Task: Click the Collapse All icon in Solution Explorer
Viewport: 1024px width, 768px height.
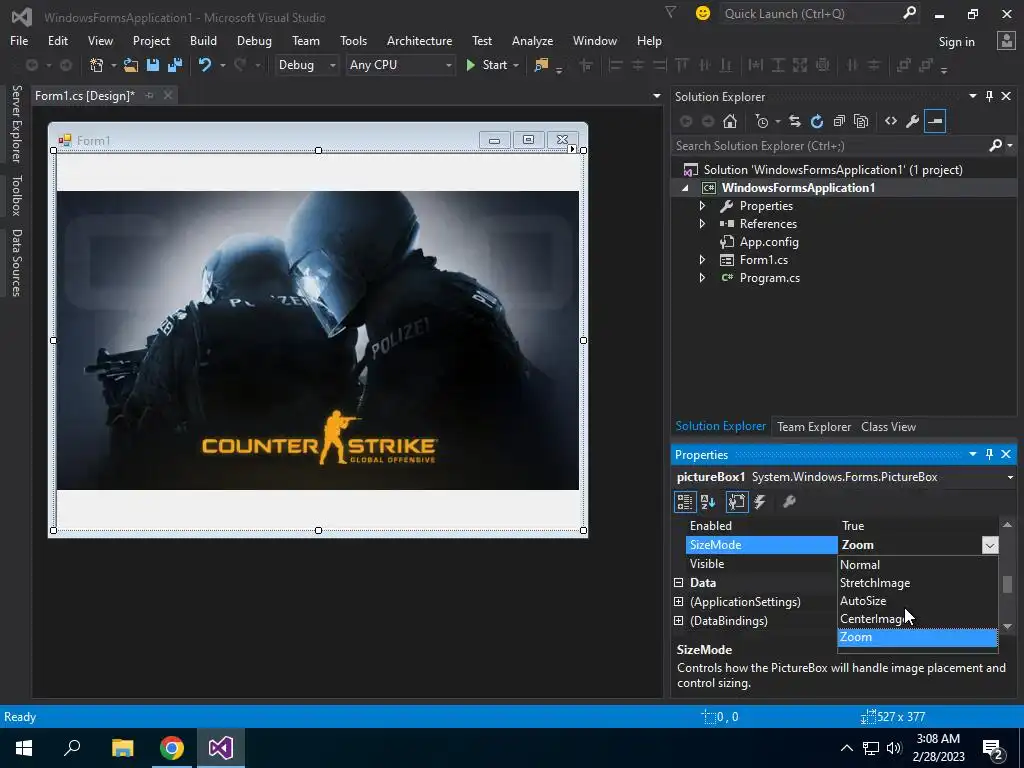Action: (x=839, y=121)
